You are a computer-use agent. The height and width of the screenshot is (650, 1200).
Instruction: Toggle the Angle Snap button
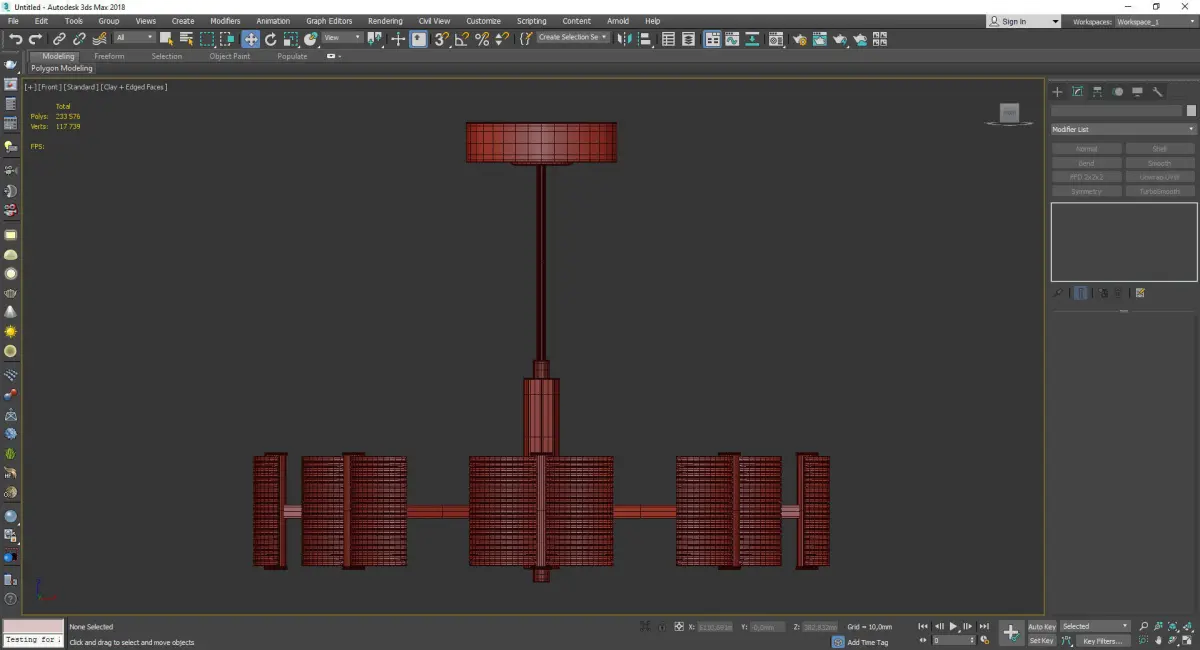[x=461, y=39]
